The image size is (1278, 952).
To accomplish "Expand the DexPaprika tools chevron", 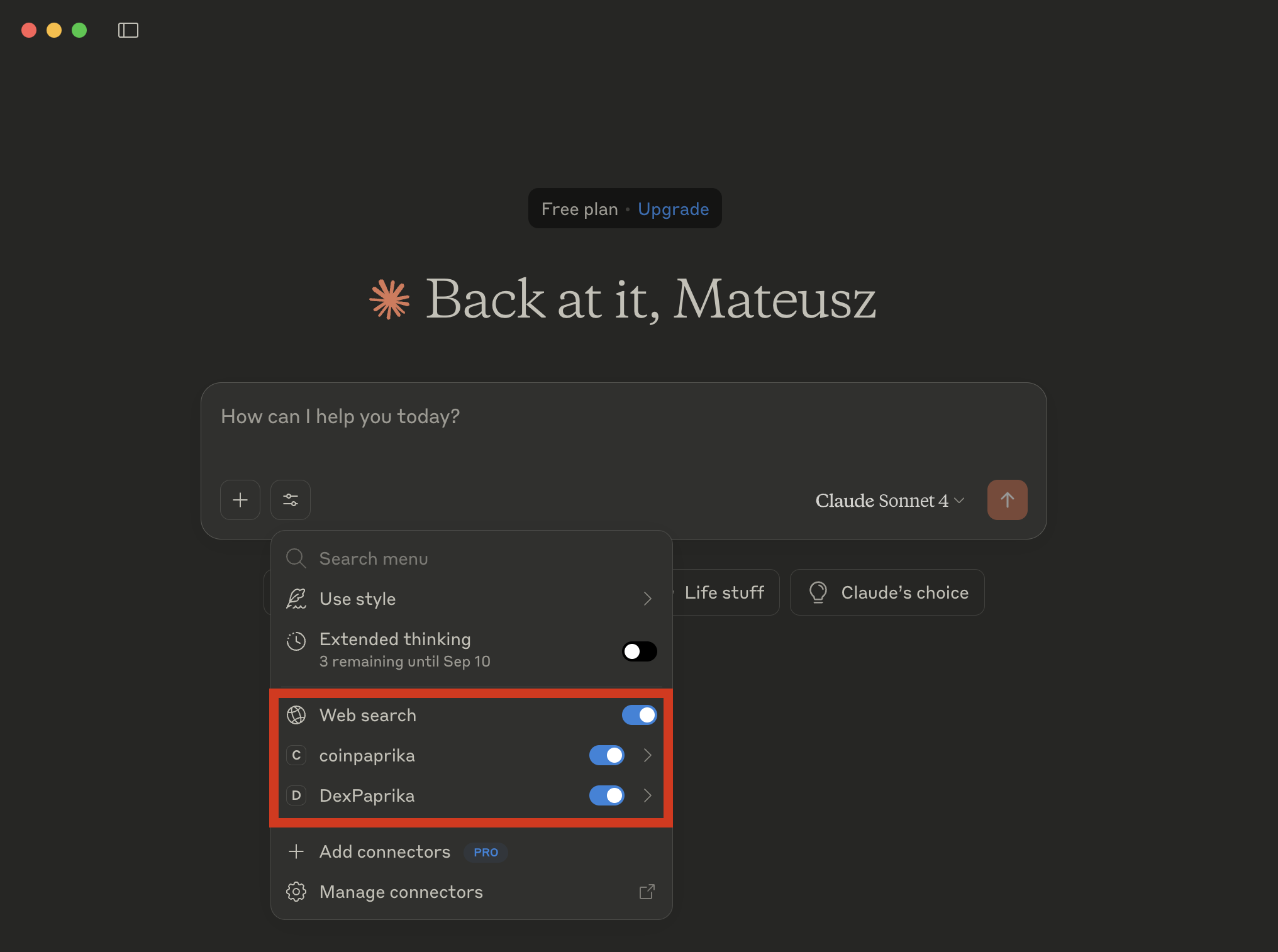I will click(648, 795).
